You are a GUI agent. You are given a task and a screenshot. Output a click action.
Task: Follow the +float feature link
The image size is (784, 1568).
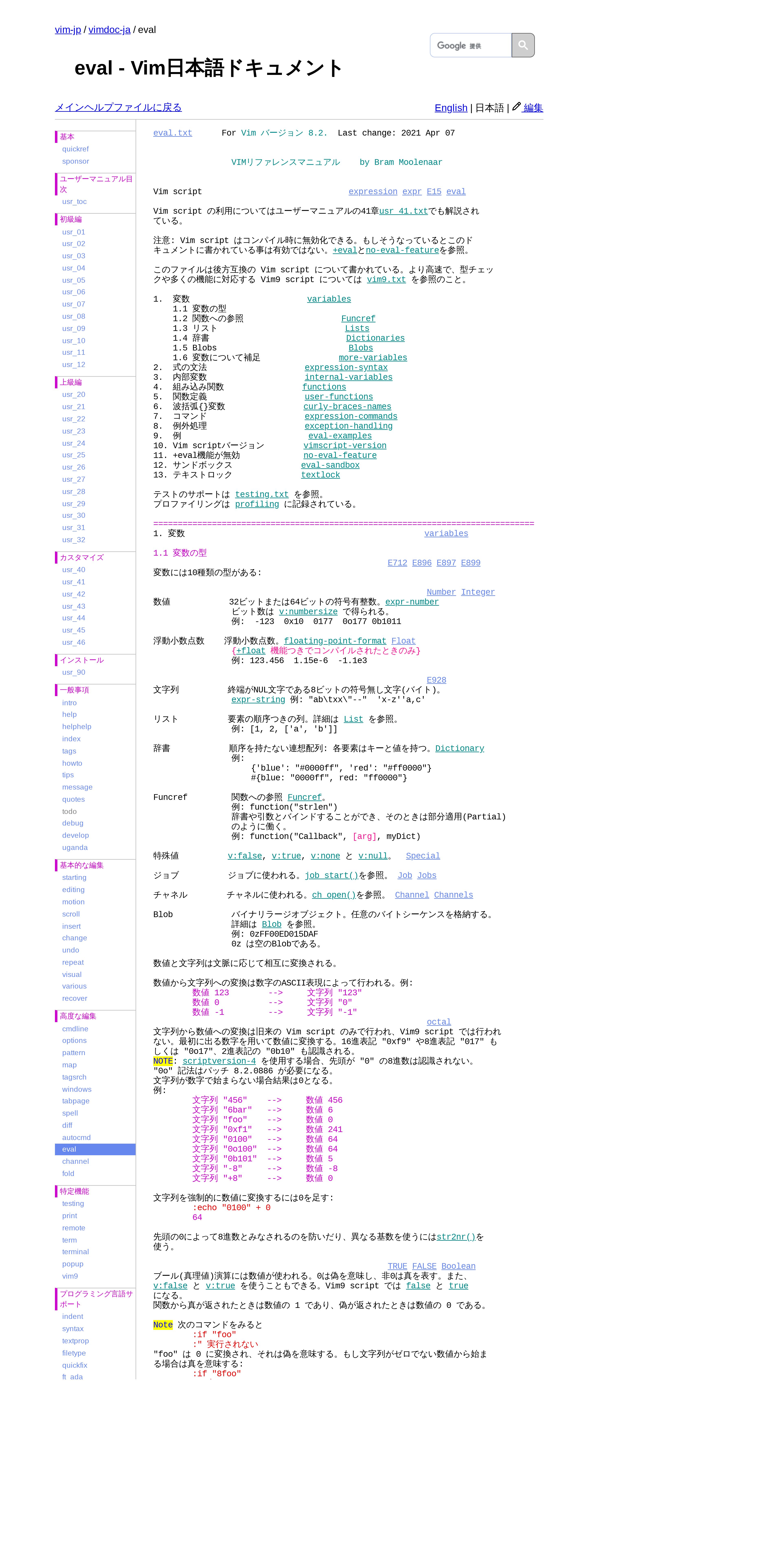[251, 651]
